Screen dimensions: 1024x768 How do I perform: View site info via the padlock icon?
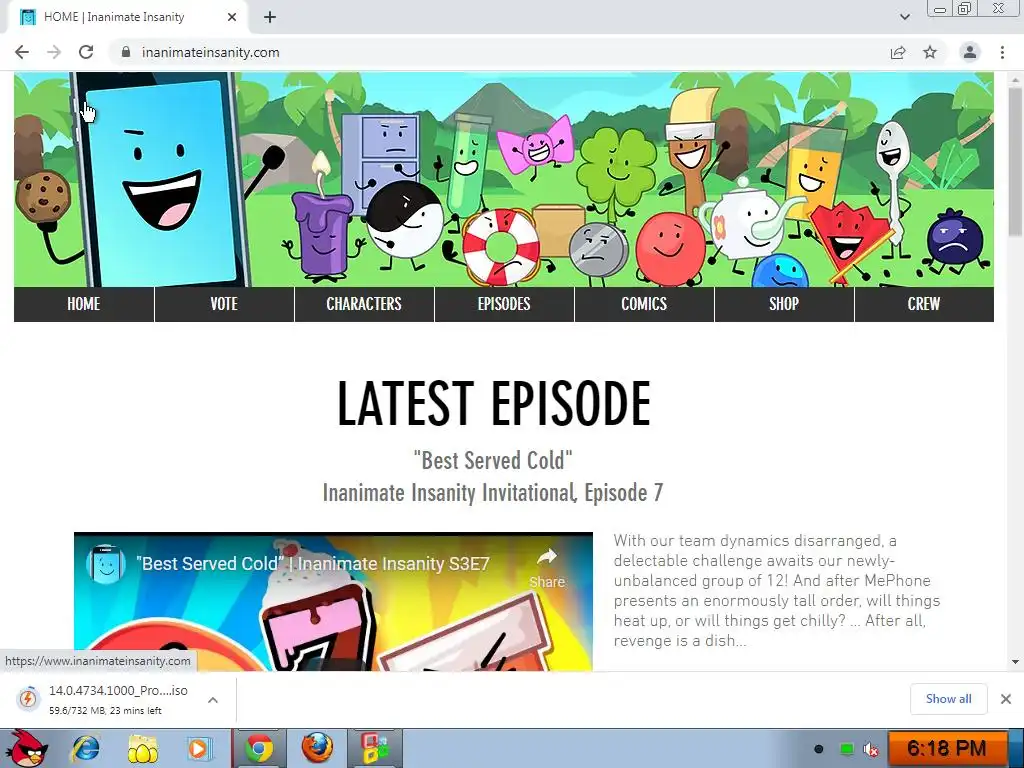[126, 52]
